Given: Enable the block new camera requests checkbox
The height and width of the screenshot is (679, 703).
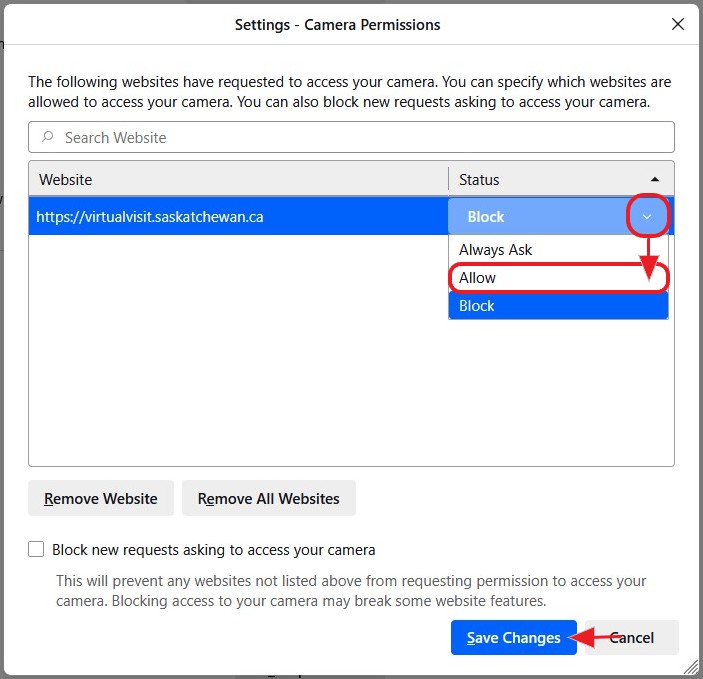Looking at the screenshot, I should click(37, 549).
